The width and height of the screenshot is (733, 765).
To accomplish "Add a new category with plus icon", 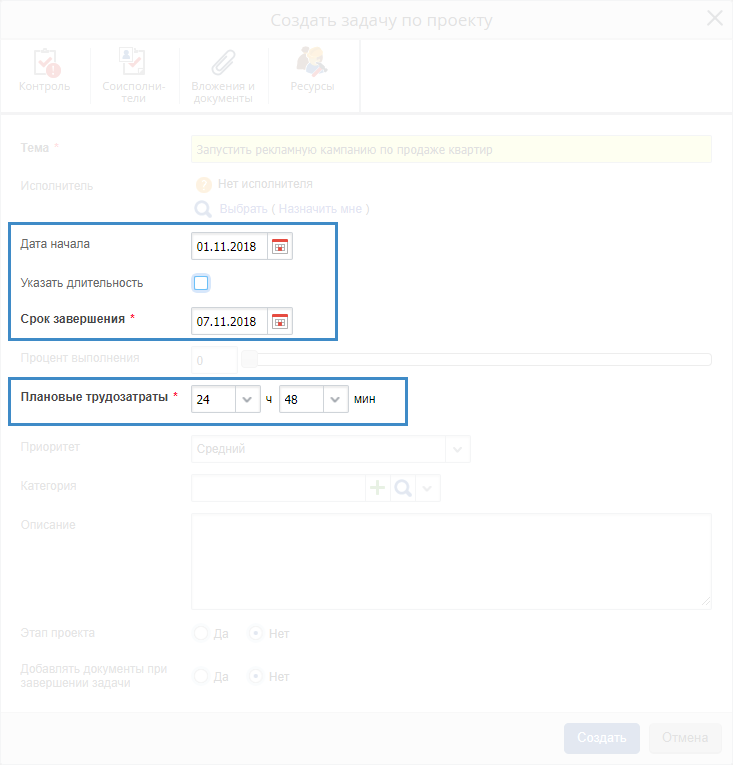I will 377,487.
